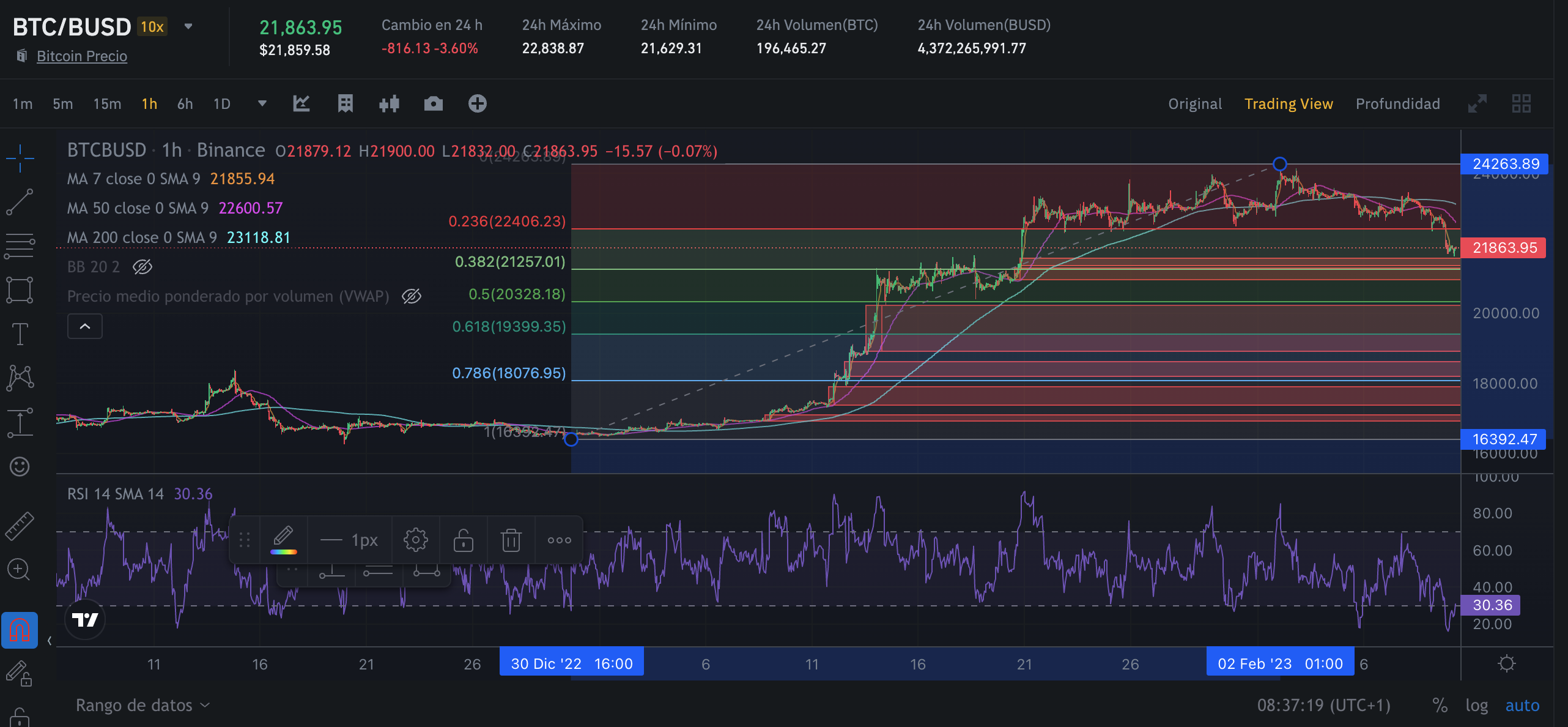Click the emoji icons tool

[x=20, y=467]
